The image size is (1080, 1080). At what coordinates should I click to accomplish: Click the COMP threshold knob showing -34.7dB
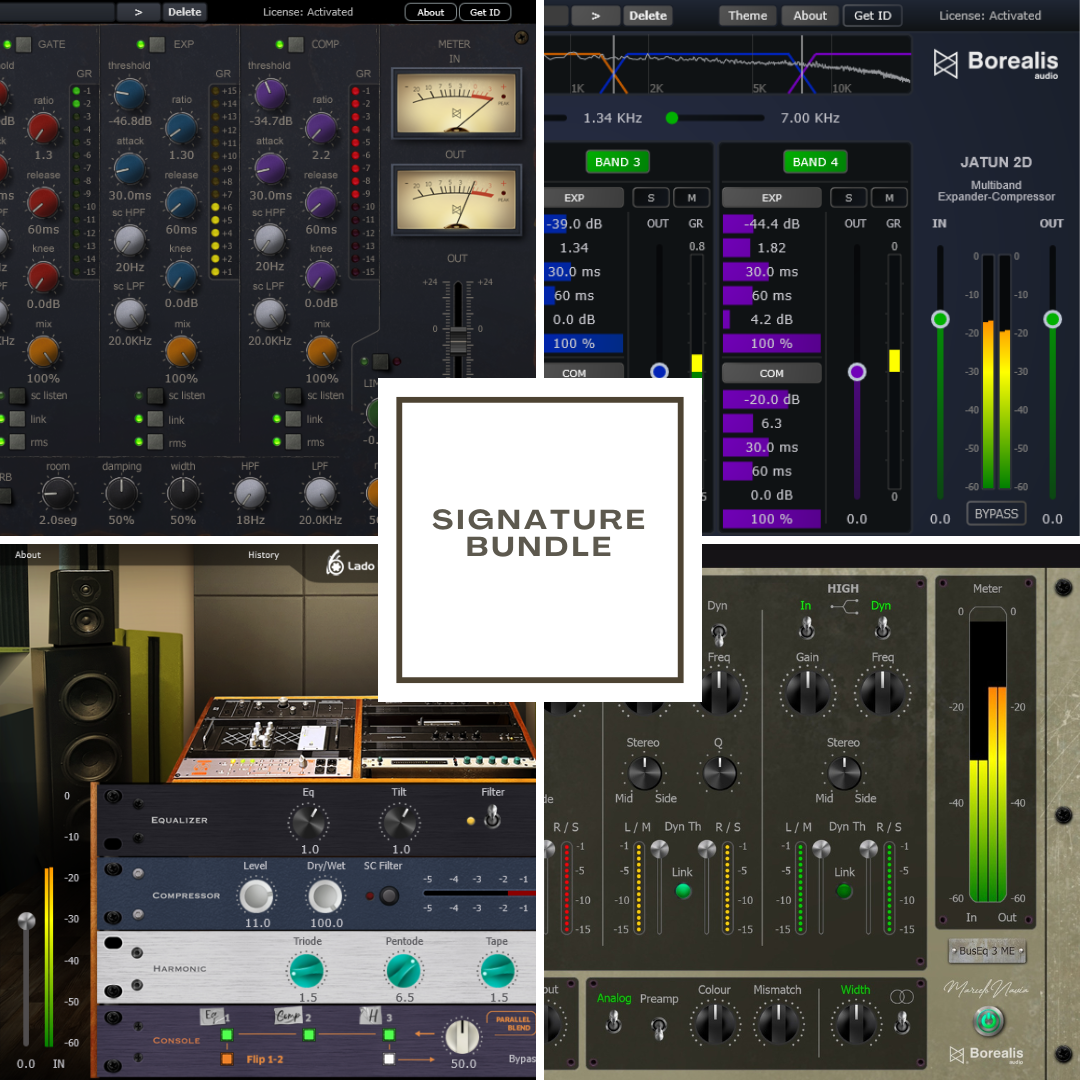point(270,94)
